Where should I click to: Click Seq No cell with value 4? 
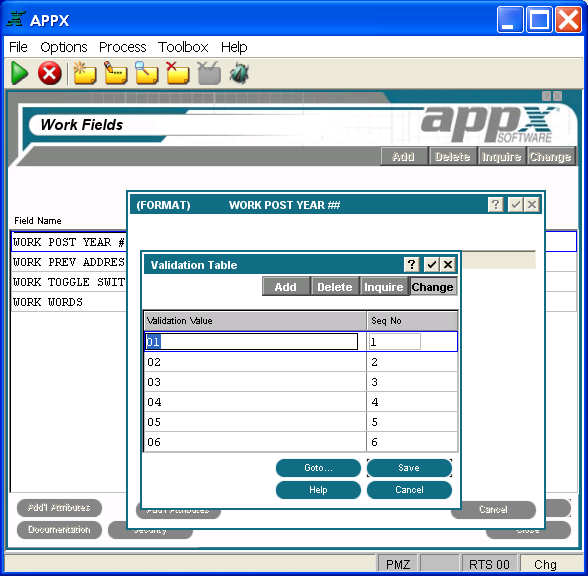point(412,402)
